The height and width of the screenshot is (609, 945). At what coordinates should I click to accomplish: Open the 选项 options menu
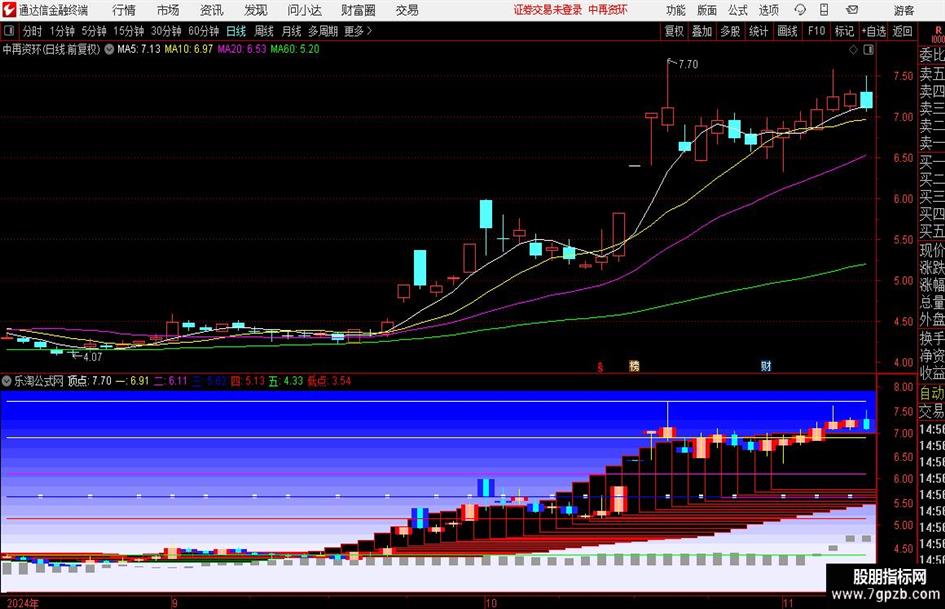(768, 10)
